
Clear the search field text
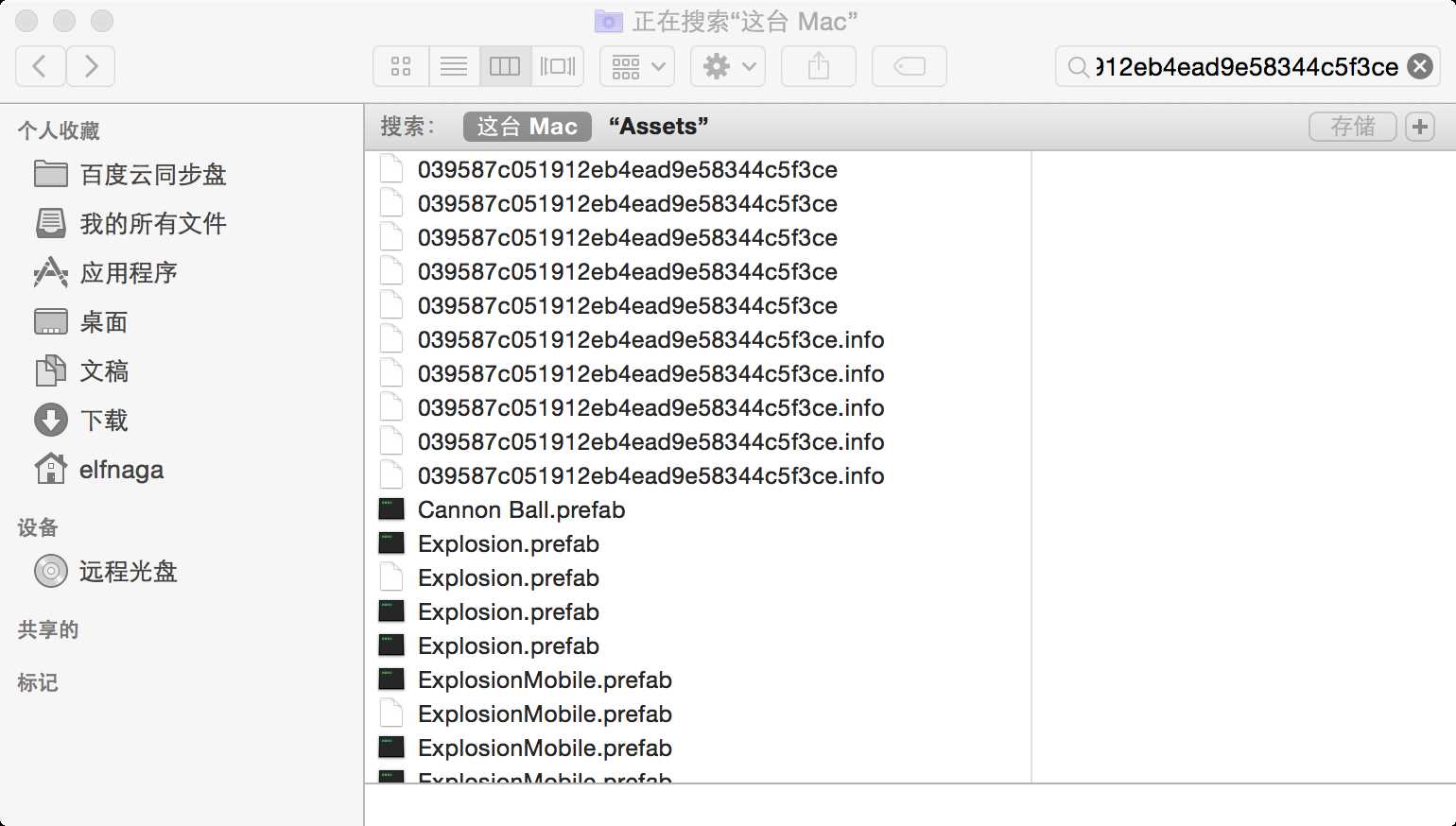[x=1419, y=66]
